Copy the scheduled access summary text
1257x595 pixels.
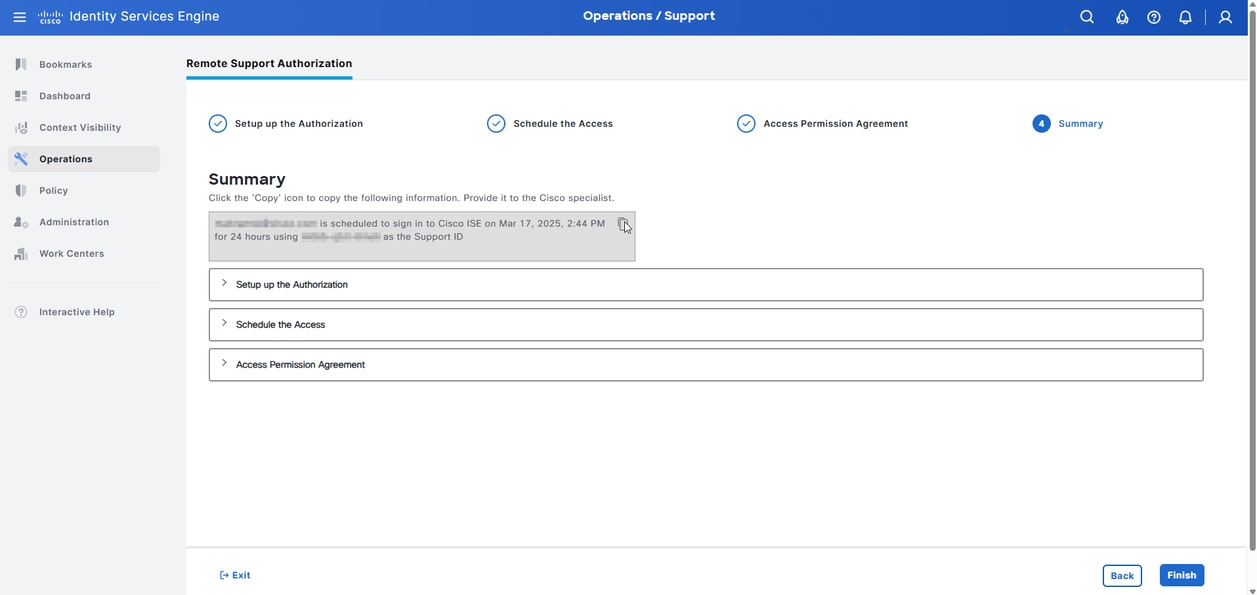[x=622, y=223]
